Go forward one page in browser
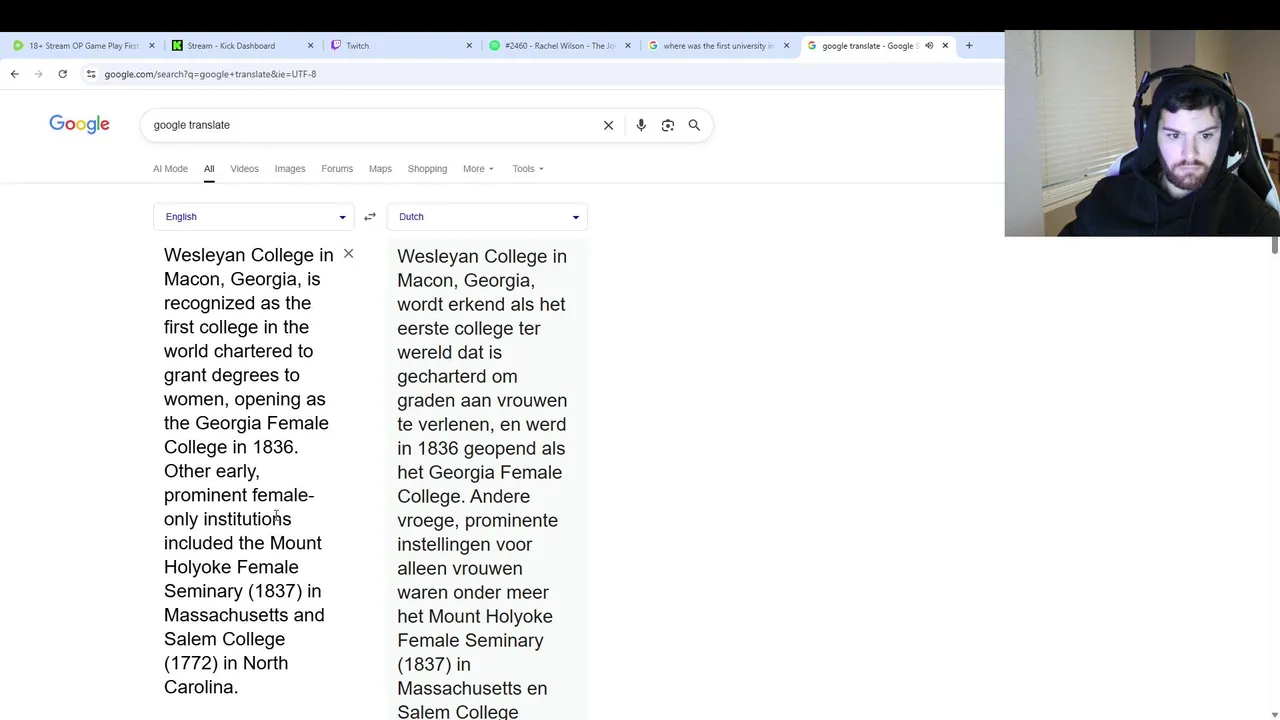 [38, 74]
